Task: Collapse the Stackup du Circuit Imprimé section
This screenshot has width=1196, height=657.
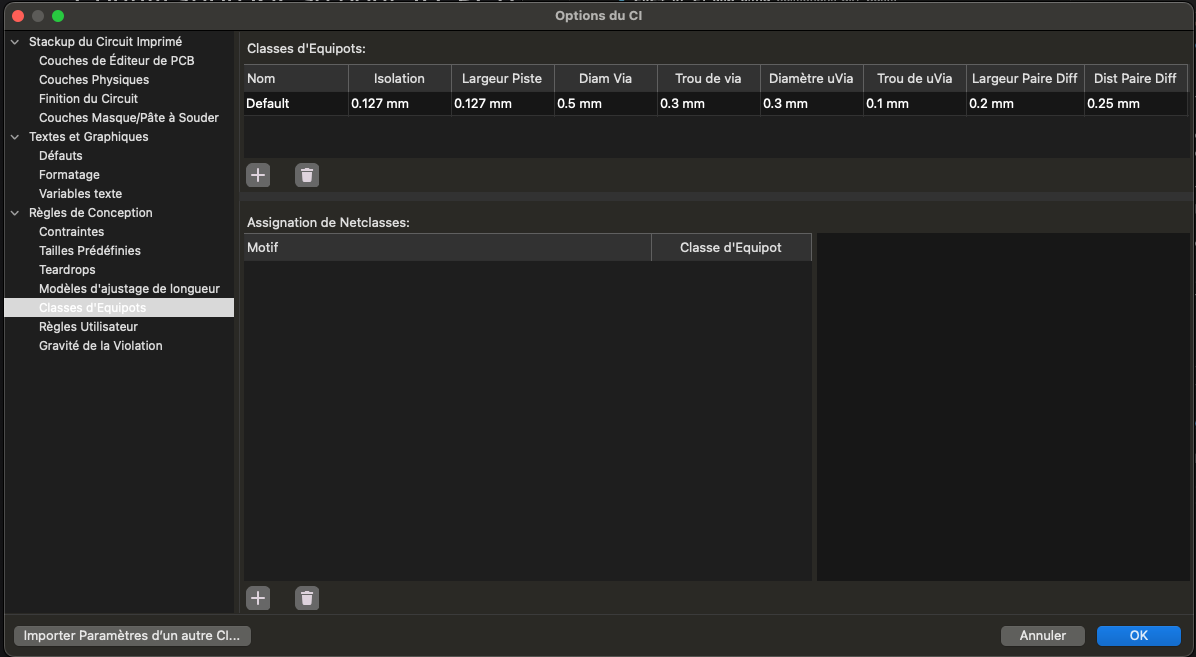Action: pos(14,42)
